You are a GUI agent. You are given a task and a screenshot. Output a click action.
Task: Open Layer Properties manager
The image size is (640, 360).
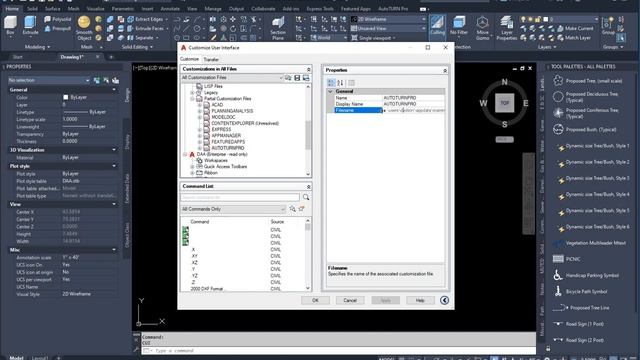(507, 28)
